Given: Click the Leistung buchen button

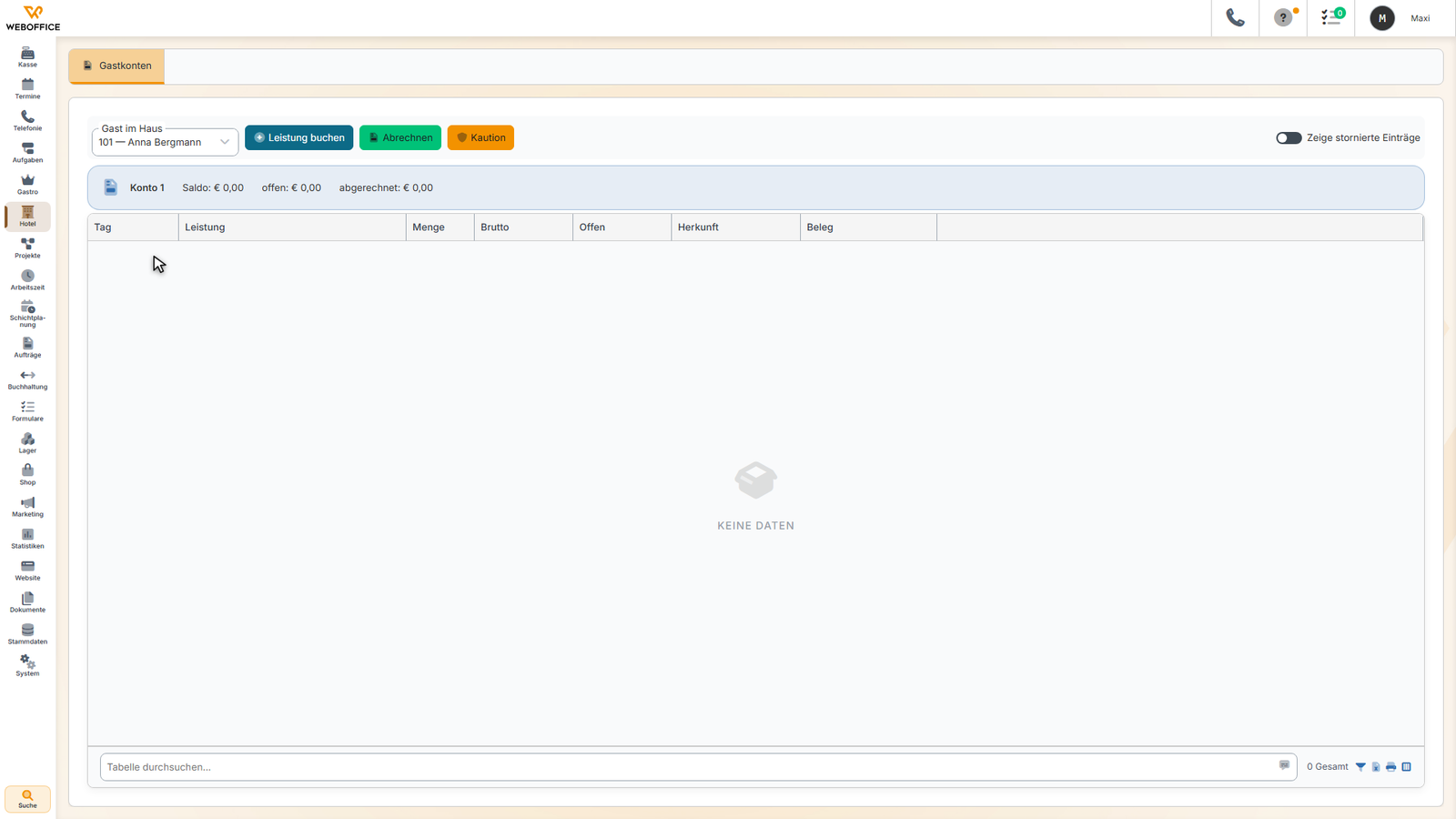Looking at the screenshot, I should [298, 138].
